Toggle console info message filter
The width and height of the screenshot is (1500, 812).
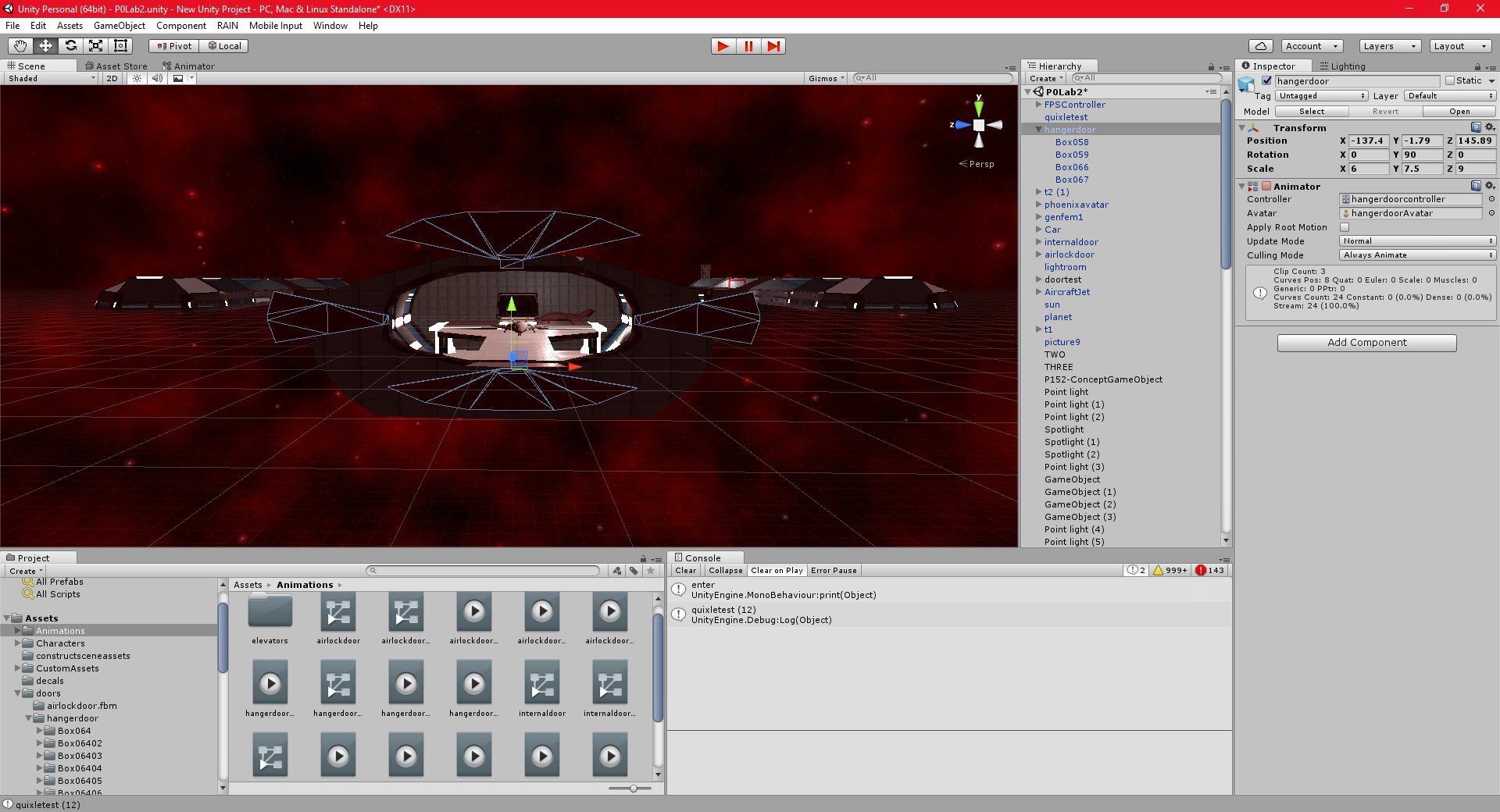click(x=1136, y=571)
